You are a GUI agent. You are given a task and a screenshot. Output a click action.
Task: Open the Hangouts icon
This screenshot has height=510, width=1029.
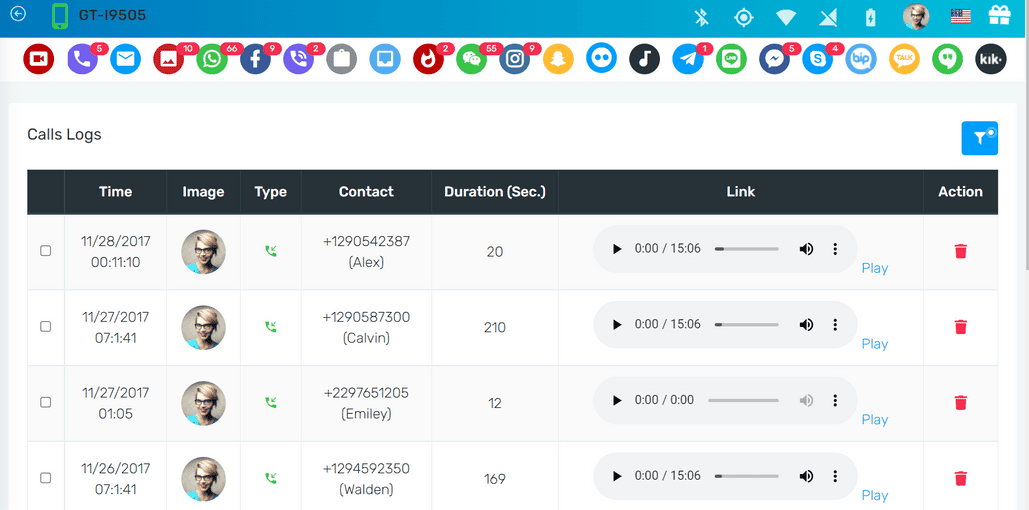pos(948,59)
